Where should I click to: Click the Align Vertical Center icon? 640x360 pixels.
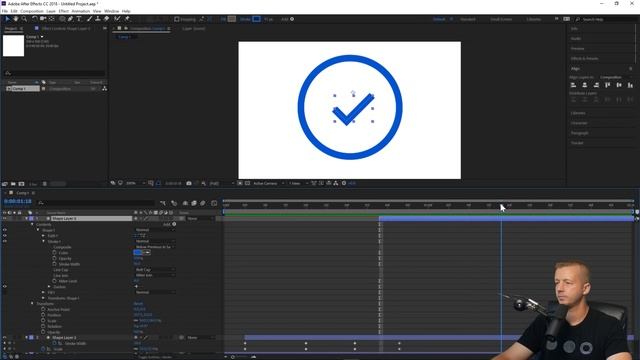[619, 85]
